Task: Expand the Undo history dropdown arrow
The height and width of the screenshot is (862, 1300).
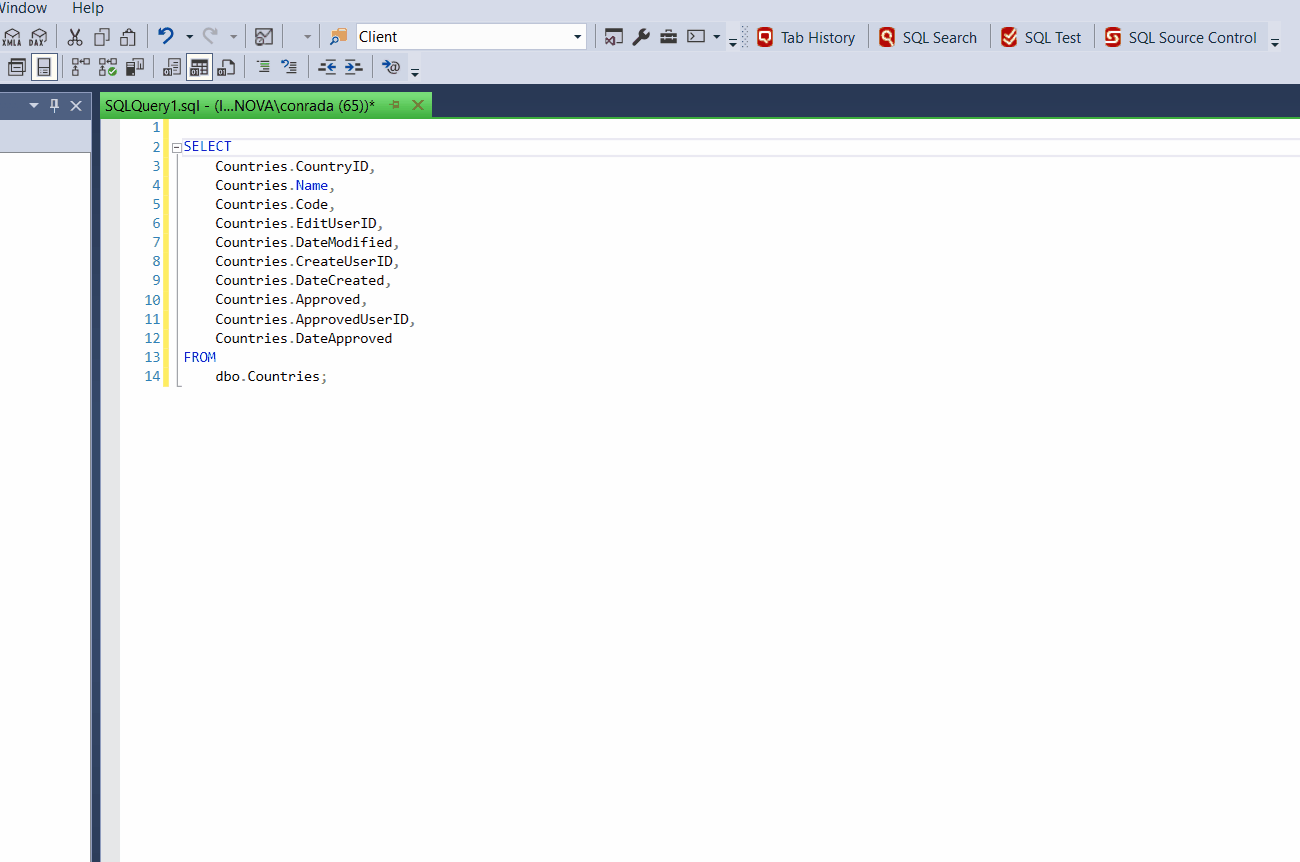Action: (189, 37)
